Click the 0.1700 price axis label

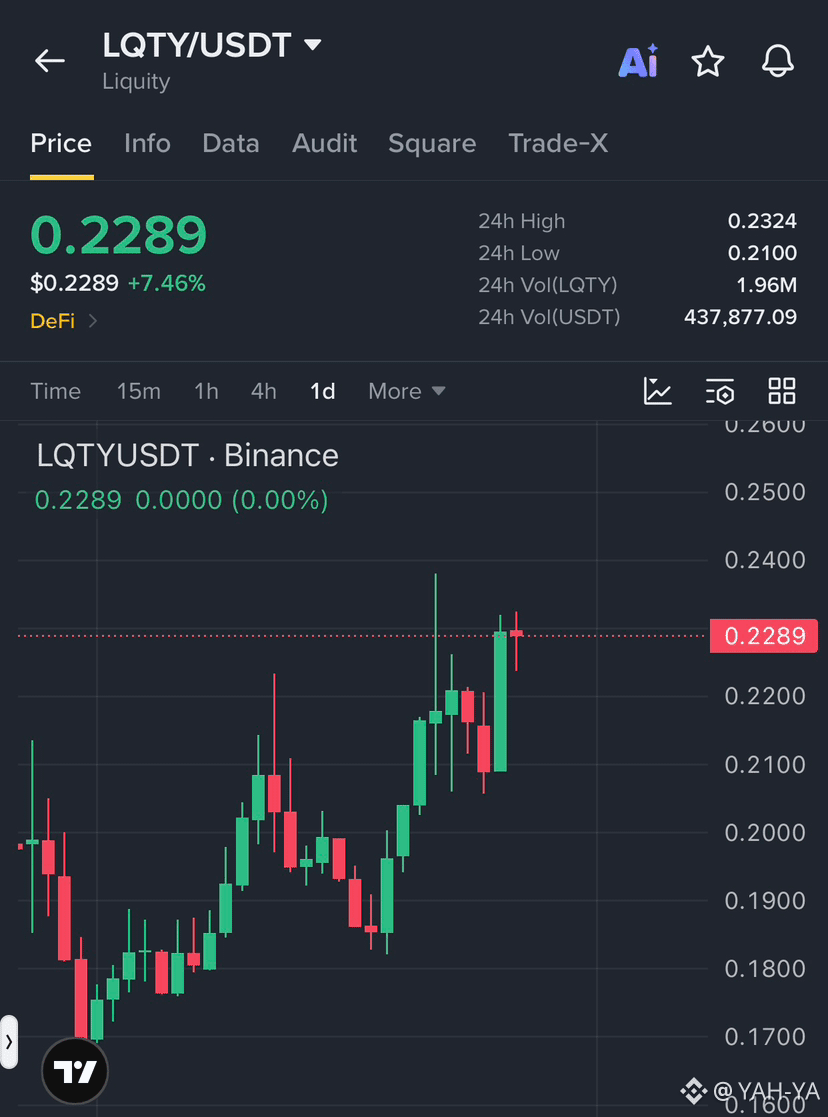point(765,1037)
